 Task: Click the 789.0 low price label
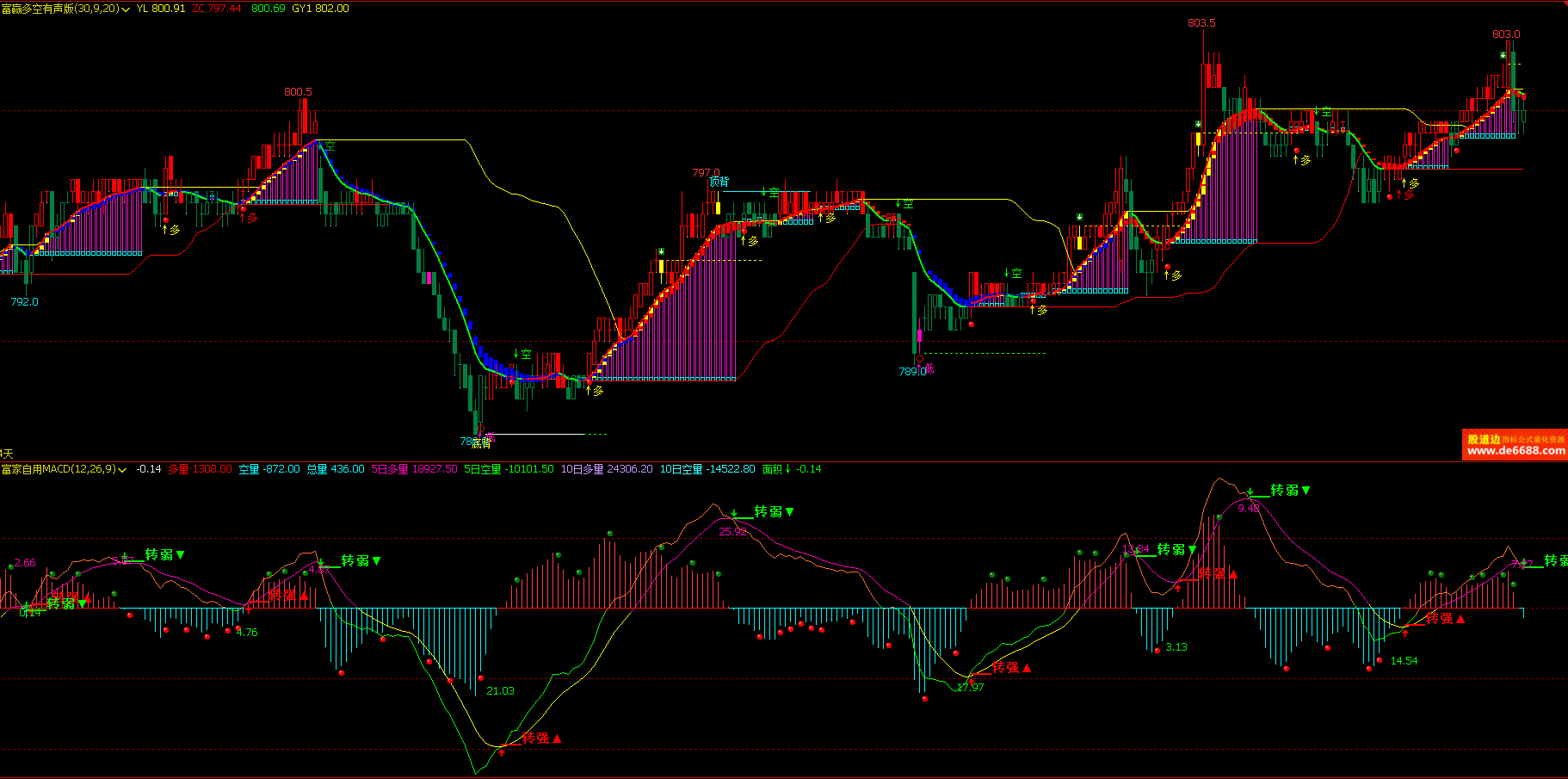(911, 372)
